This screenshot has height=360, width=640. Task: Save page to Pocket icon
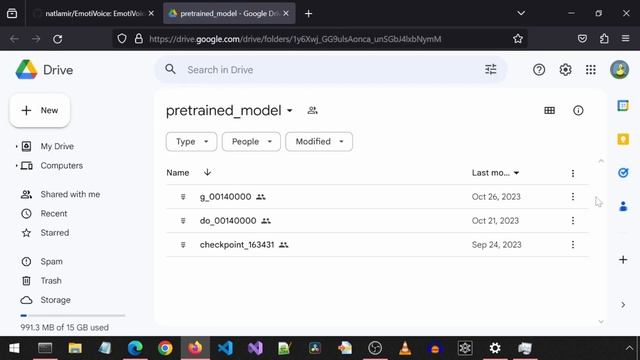tap(582, 39)
